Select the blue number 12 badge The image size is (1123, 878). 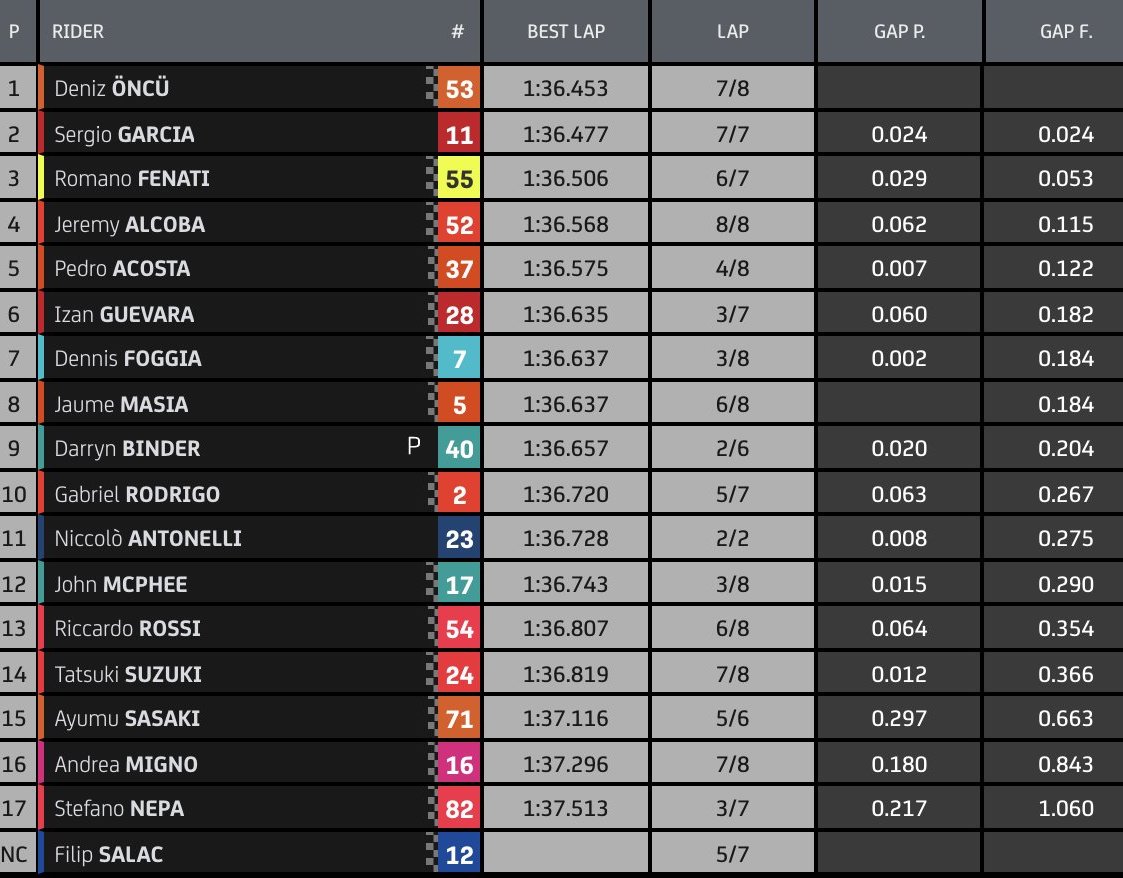click(458, 854)
